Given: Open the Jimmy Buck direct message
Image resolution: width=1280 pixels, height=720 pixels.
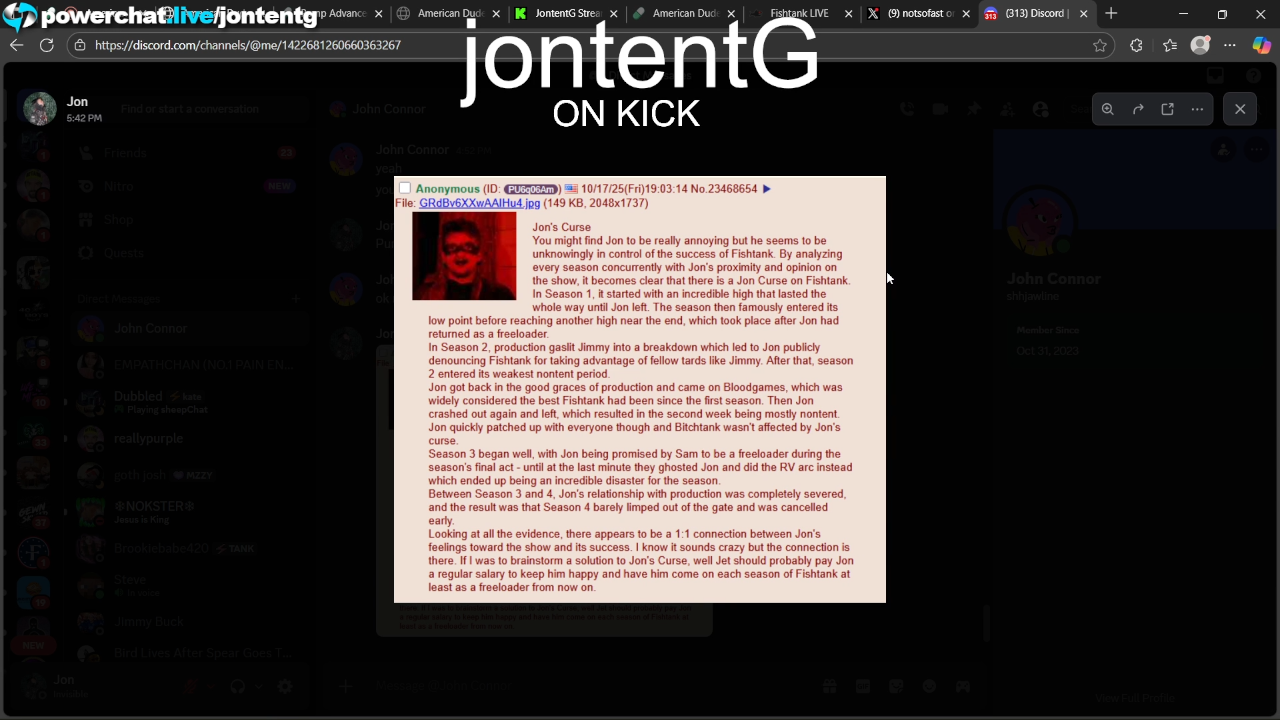Looking at the screenshot, I should [x=189, y=622].
